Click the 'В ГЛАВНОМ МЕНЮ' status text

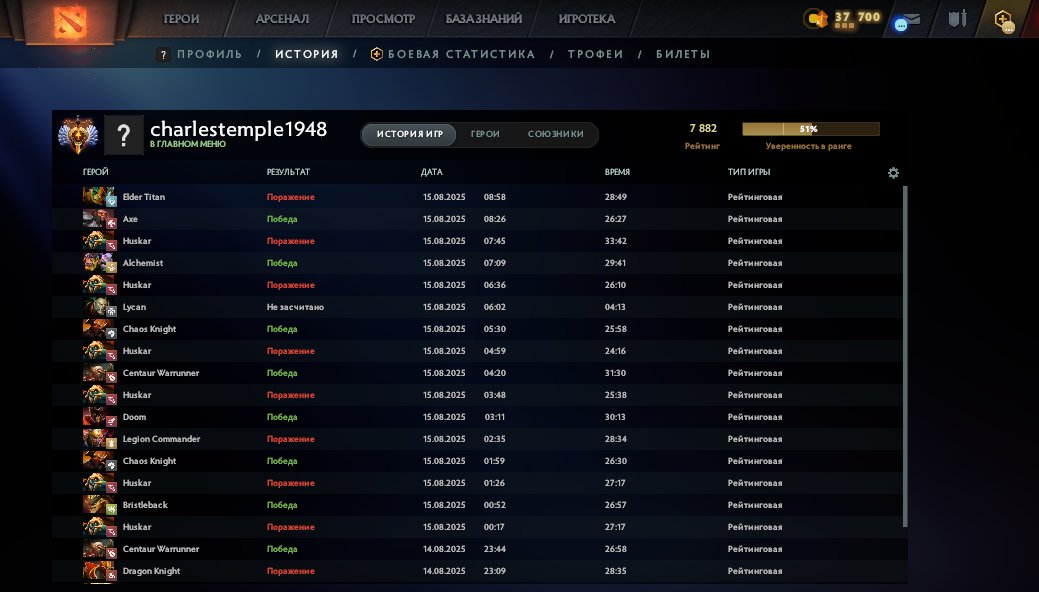pyautogui.click(x=188, y=144)
